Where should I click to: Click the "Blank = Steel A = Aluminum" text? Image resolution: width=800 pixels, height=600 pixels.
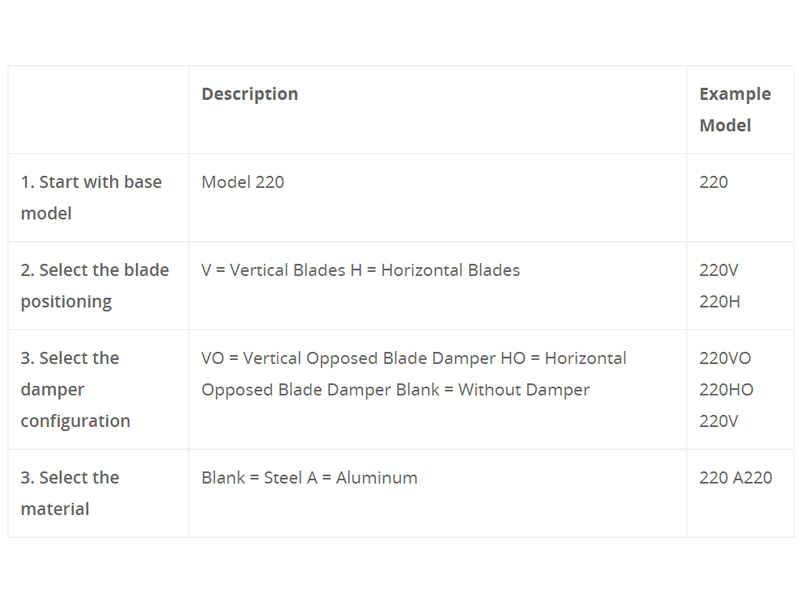coord(310,478)
